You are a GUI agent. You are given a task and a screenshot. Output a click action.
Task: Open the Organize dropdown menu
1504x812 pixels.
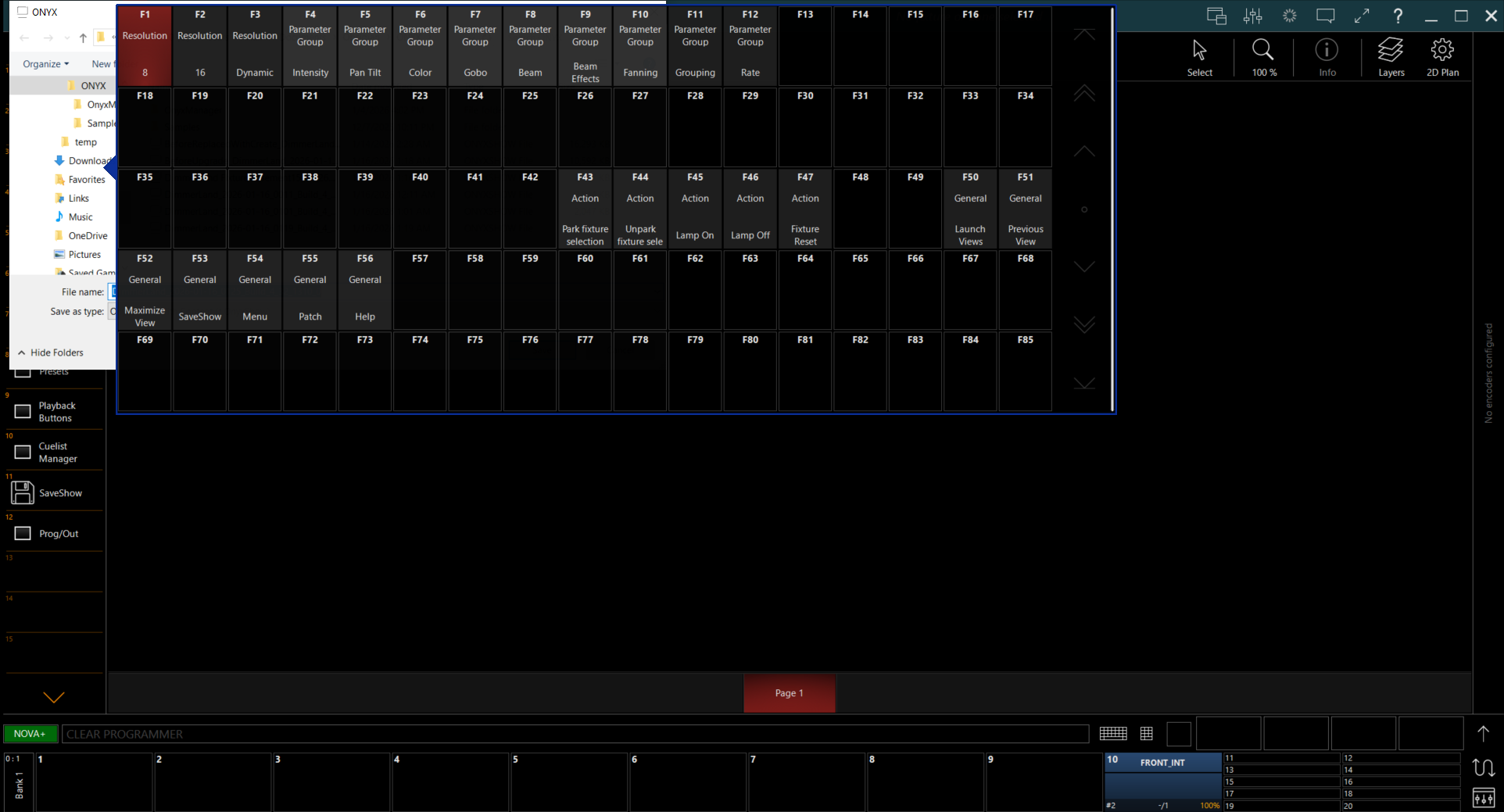pyautogui.click(x=46, y=64)
